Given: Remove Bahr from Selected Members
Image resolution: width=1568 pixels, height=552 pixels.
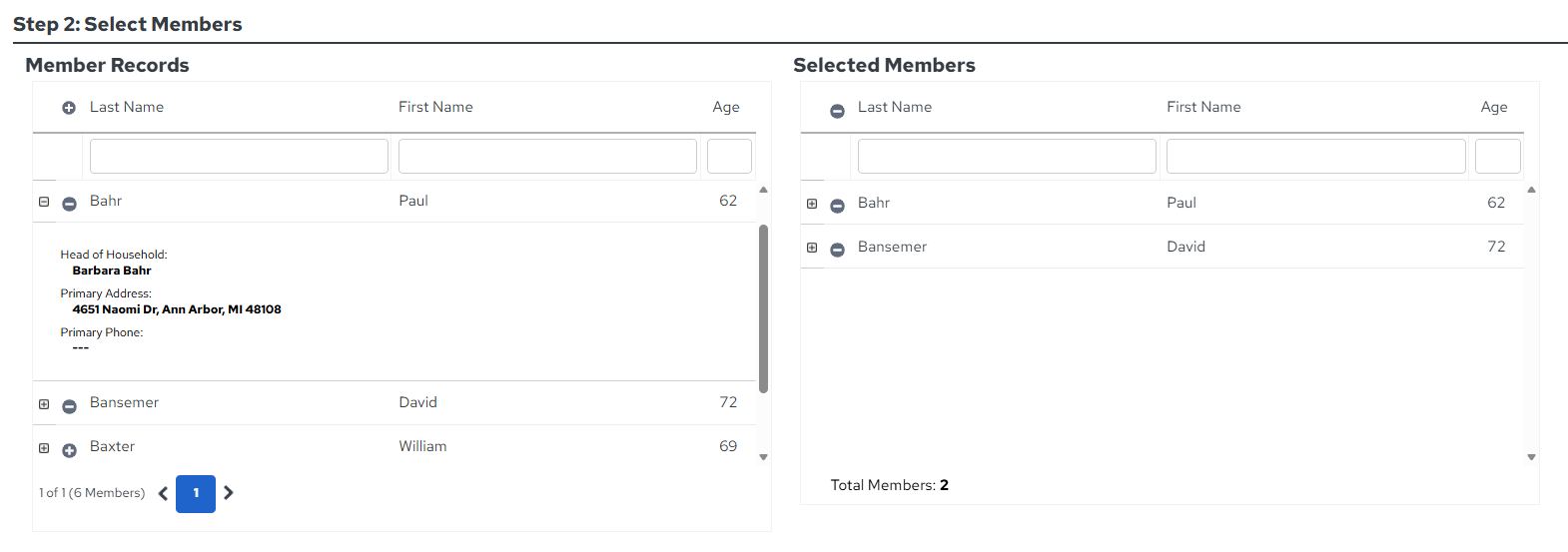Looking at the screenshot, I should (x=837, y=207).
